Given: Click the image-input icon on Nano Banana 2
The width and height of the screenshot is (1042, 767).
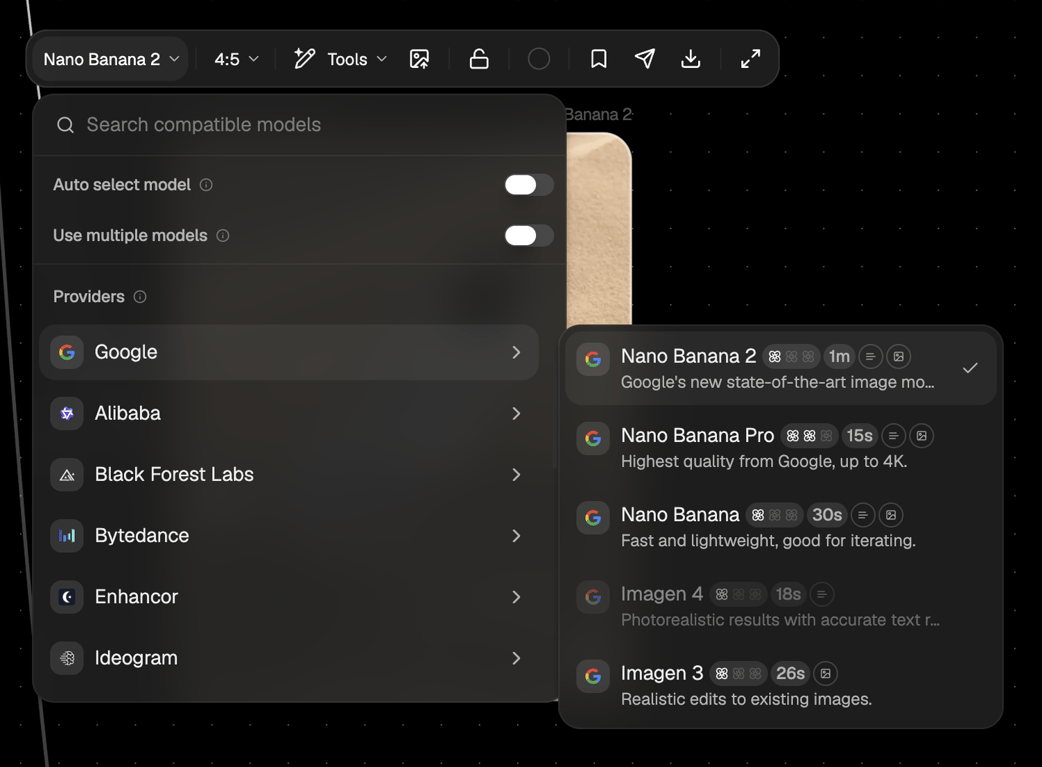Looking at the screenshot, I should pyautogui.click(x=898, y=357).
